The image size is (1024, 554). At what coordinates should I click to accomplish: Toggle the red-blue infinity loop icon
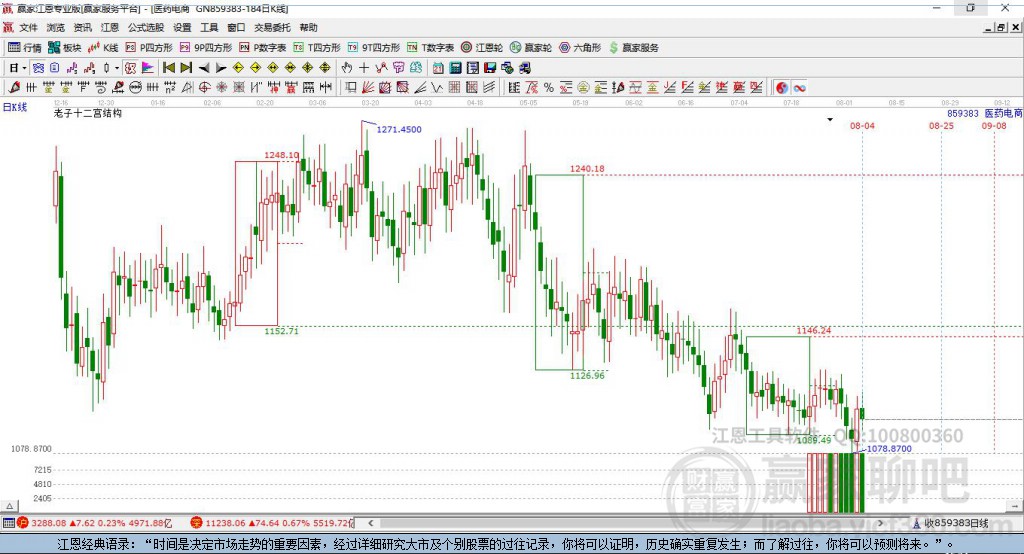[x=799, y=88]
